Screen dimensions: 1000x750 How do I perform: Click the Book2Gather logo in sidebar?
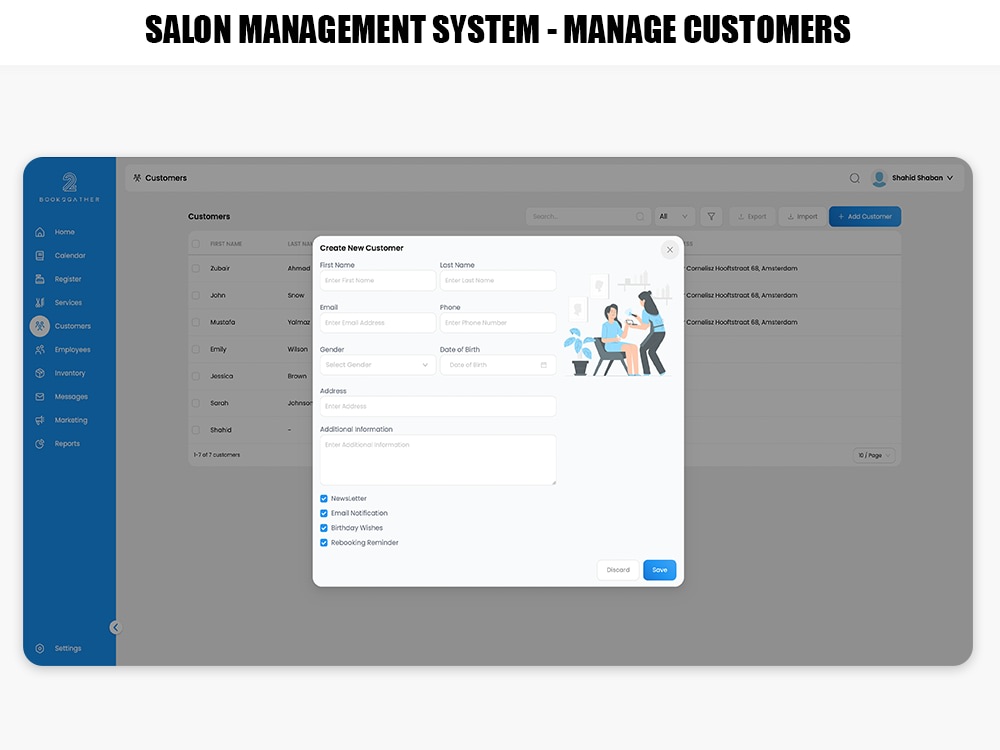click(x=70, y=188)
